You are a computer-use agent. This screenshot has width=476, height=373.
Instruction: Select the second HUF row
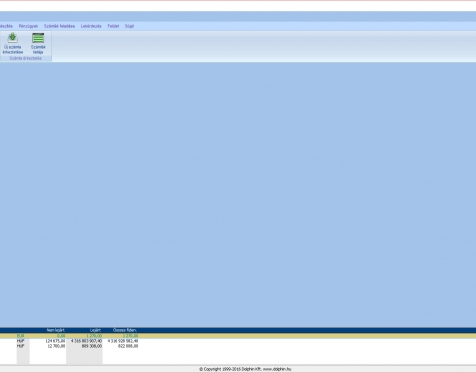(238, 346)
